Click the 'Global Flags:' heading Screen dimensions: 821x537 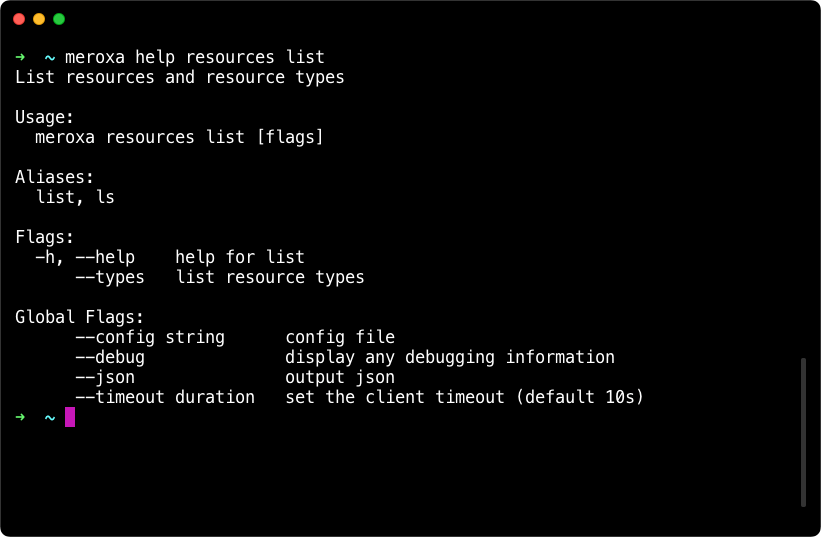(x=80, y=317)
